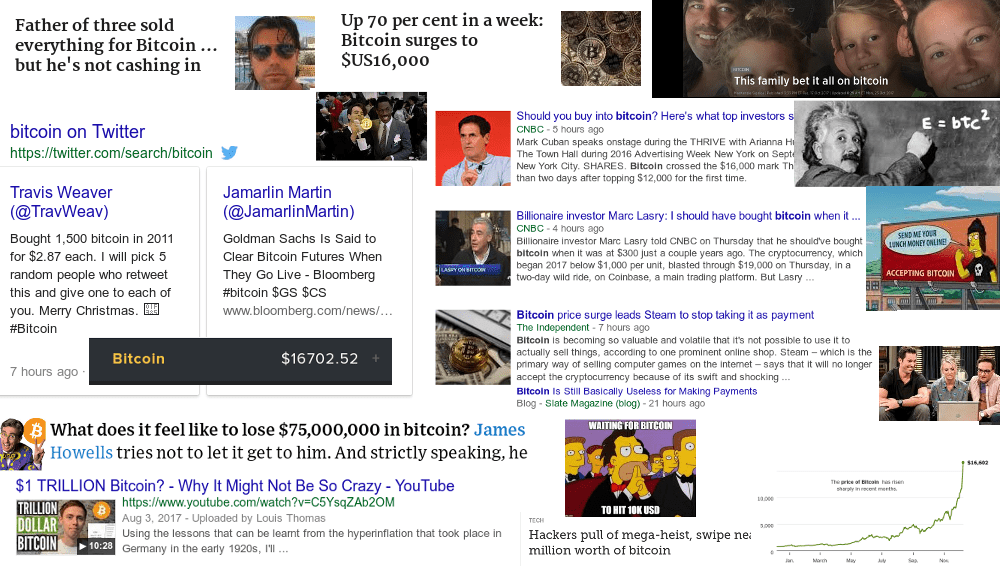Click the orange Bitcoin logo beside James Howells headline
The height and width of the screenshot is (566, 1000).
coord(36,431)
